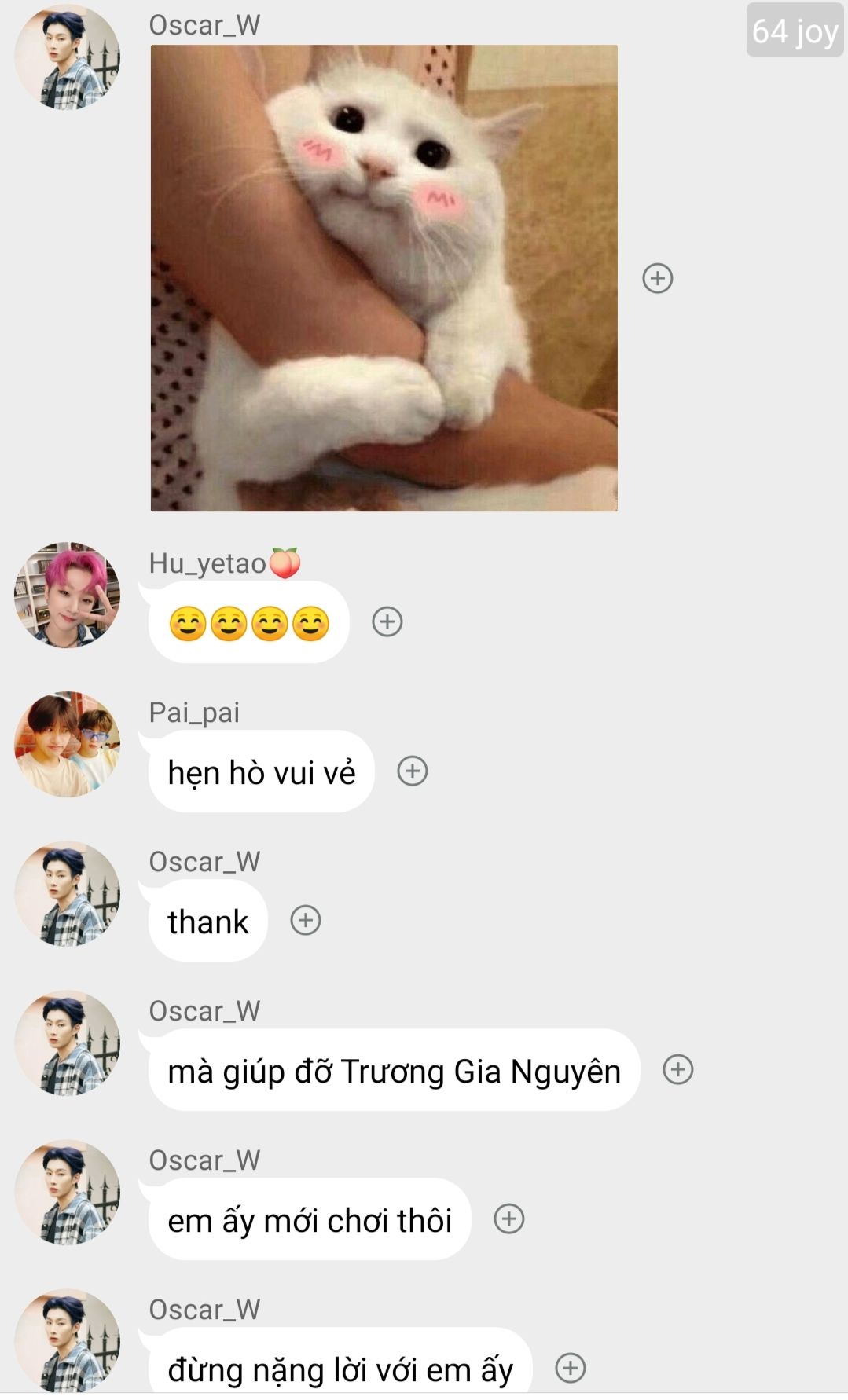This screenshot has height=1400, width=848.
Task: Tap the Pai_pai username label
Action: 194,713
